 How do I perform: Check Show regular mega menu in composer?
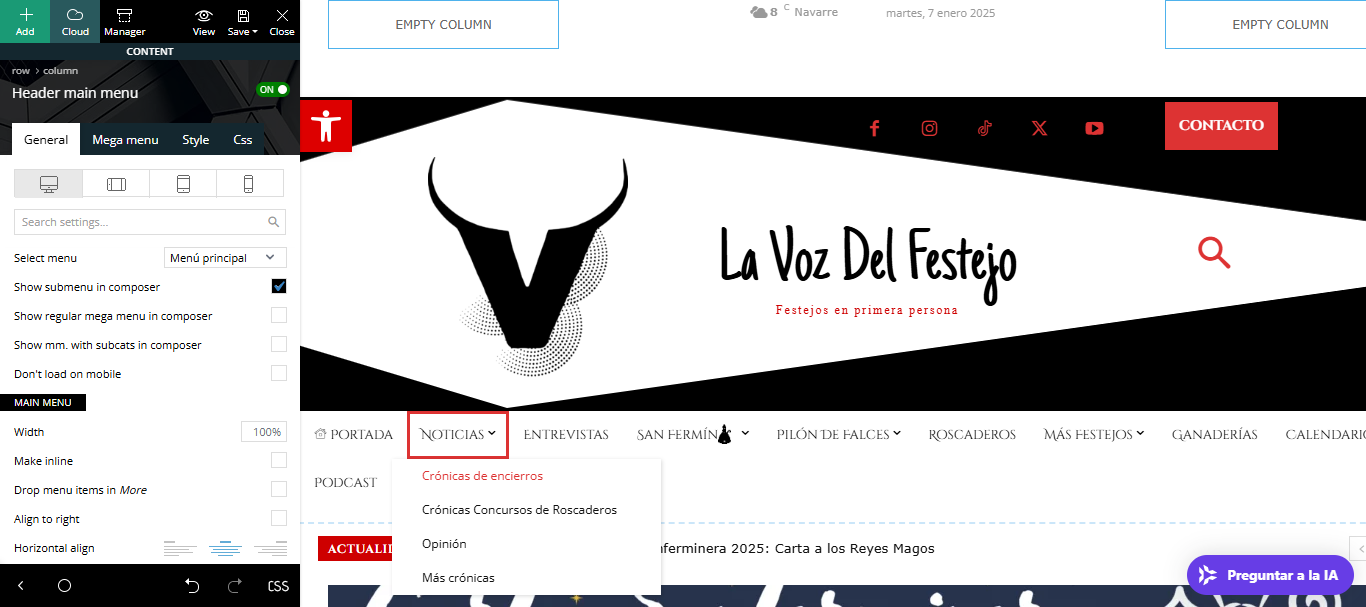(x=279, y=316)
